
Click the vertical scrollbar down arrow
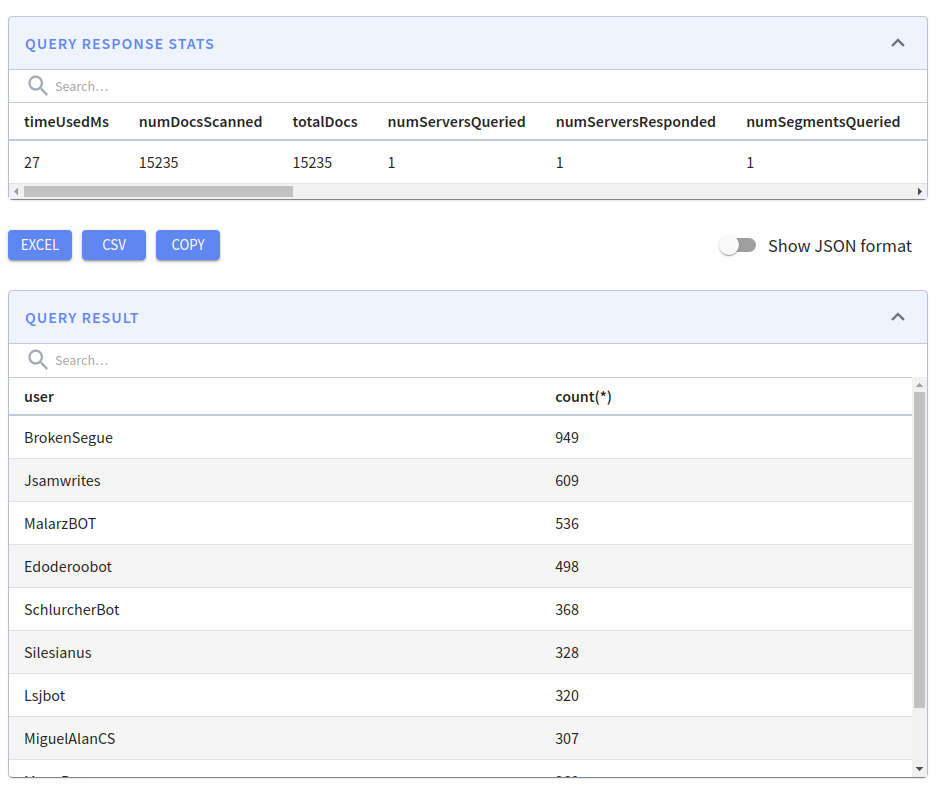coord(920,769)
